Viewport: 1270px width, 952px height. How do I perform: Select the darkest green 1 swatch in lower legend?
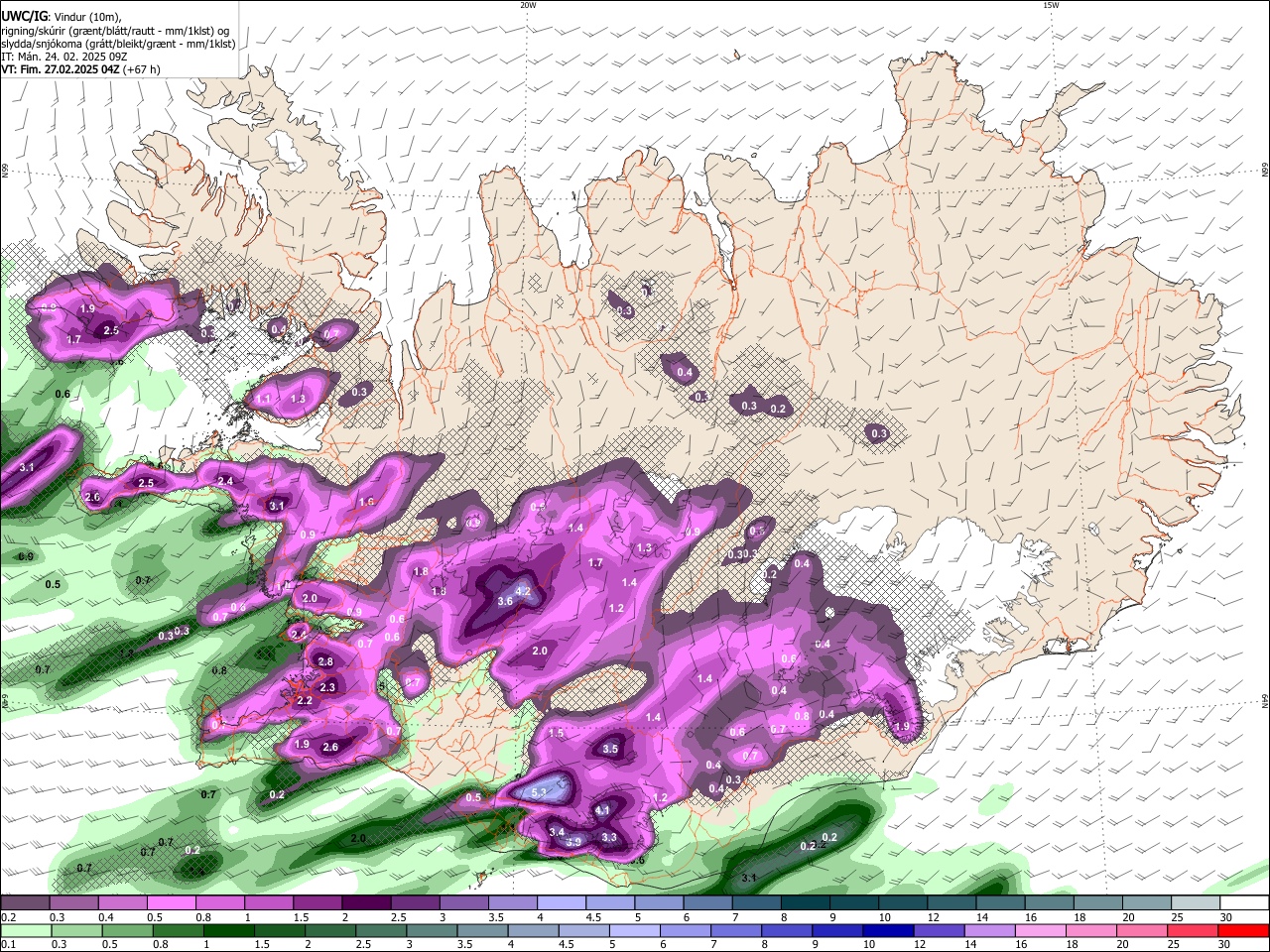coord(227,930)
